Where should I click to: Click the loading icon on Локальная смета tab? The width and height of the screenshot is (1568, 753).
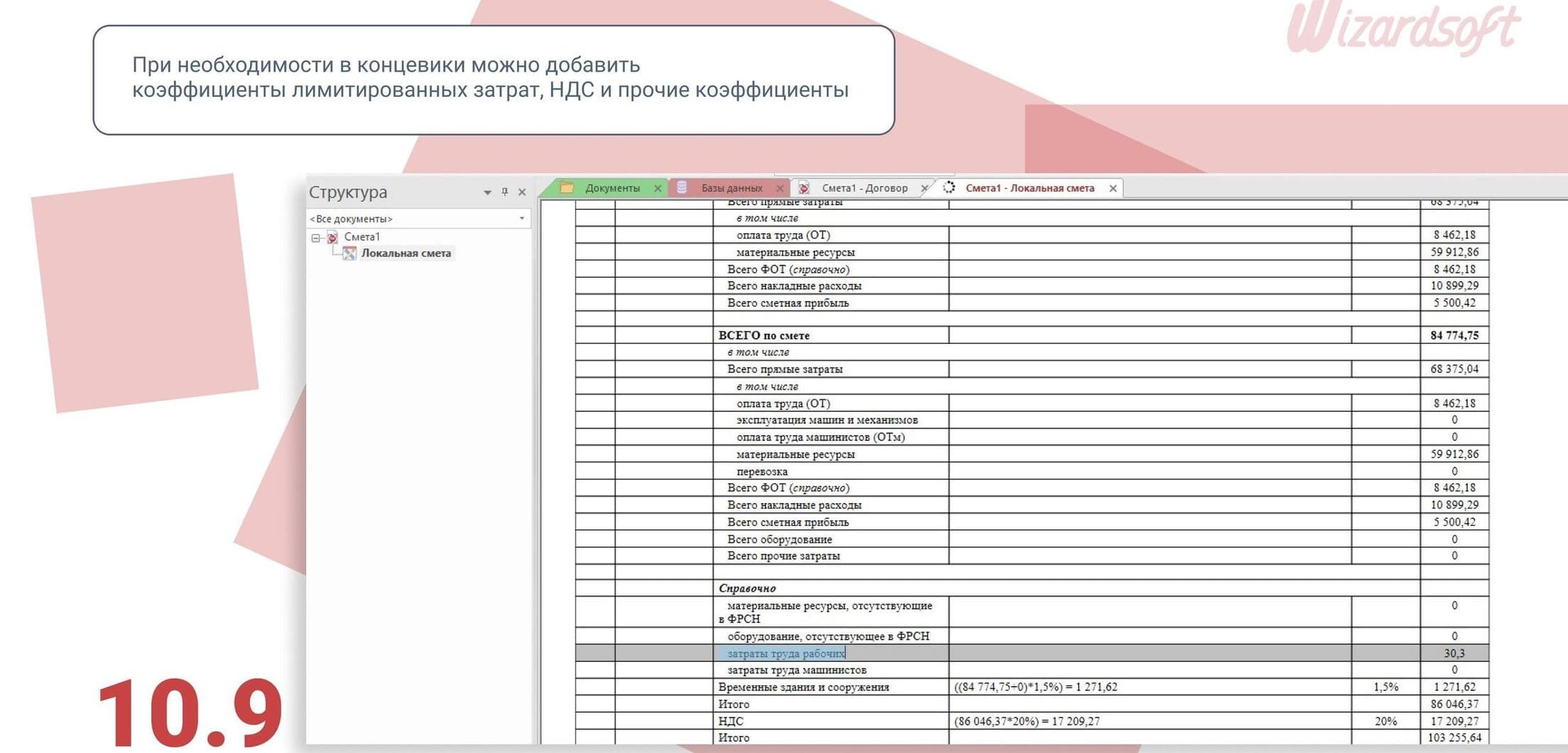point(949,188)
